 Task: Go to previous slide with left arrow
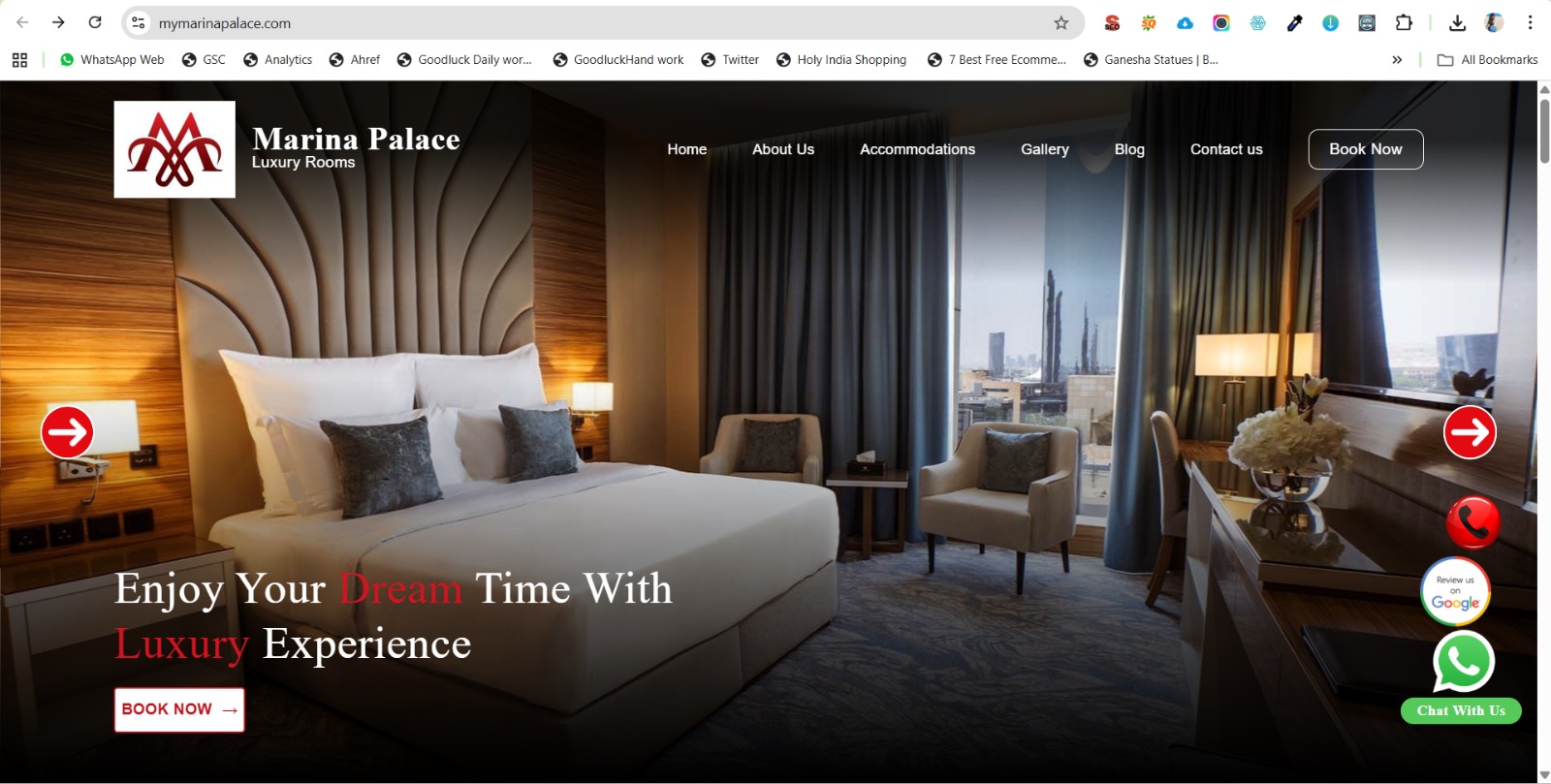[x=67, y=432]
